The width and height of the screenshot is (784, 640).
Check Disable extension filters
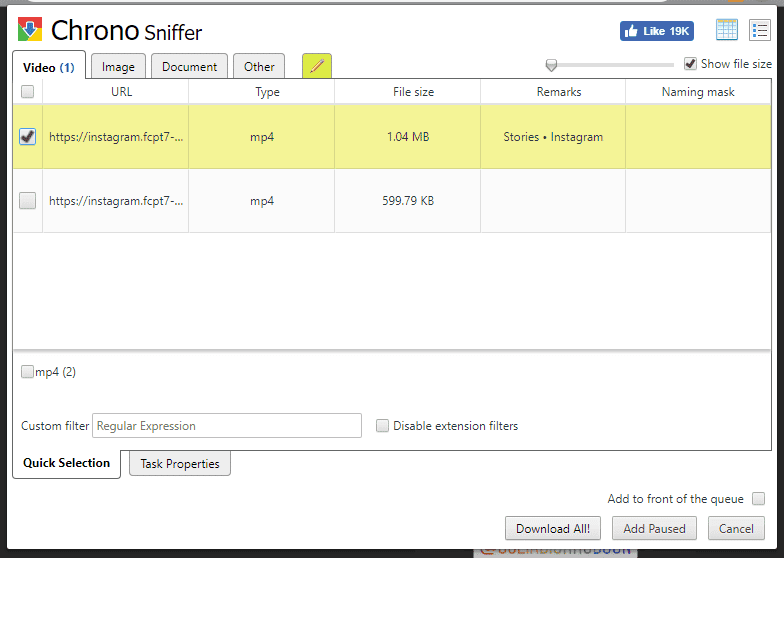click(382, 426)
